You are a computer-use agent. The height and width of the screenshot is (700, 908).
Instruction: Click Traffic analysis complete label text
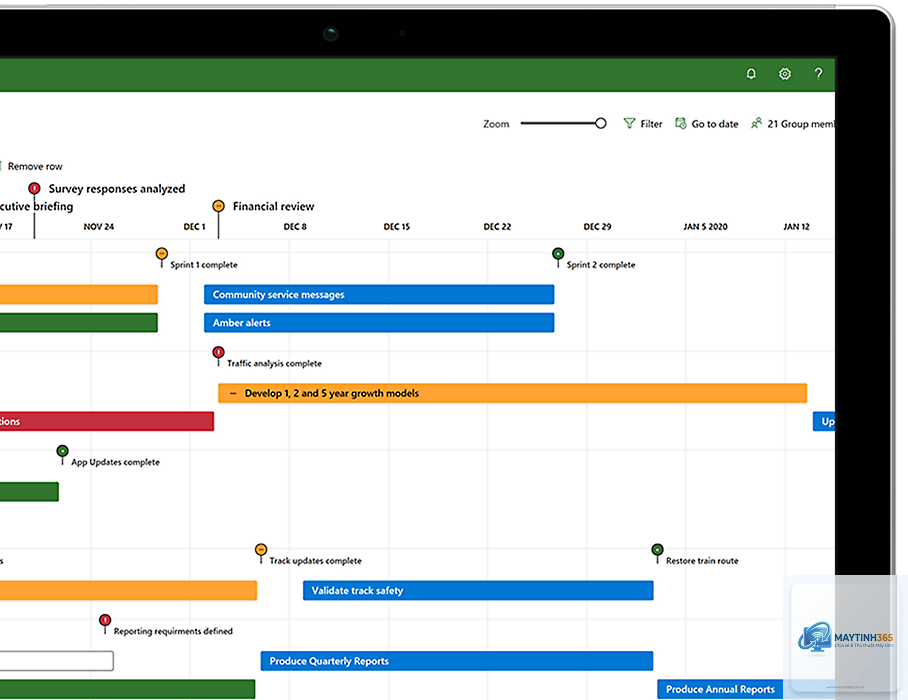point(274,364)
